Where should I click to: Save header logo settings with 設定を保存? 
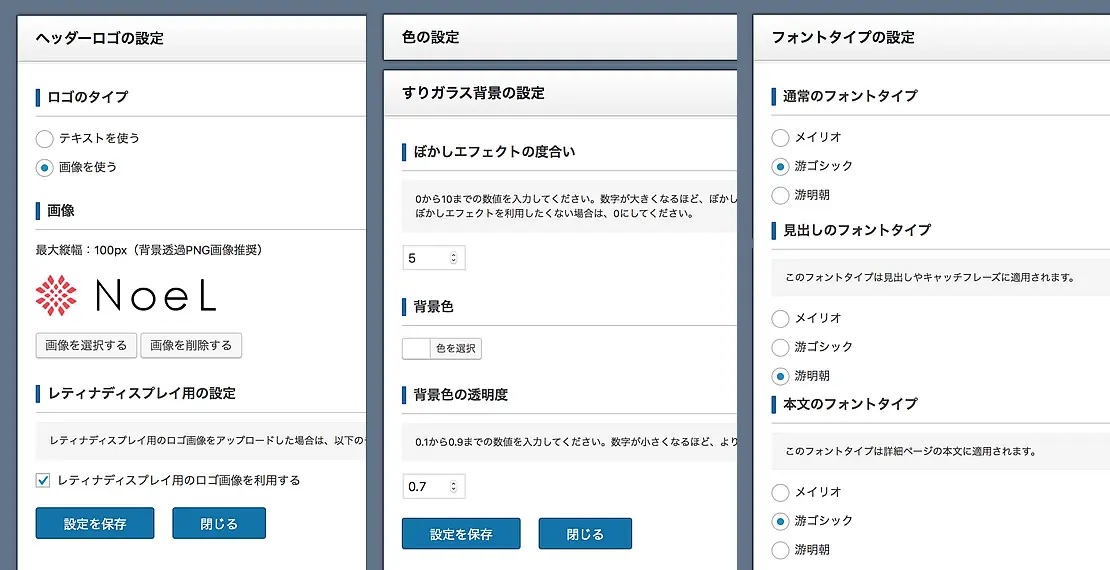95,524
